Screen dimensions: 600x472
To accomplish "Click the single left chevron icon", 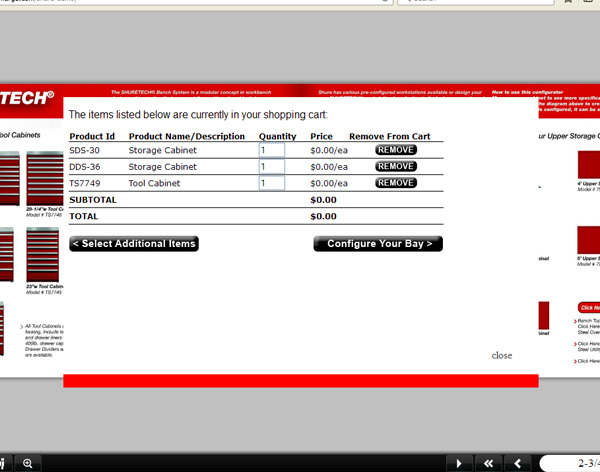I will pyautogui.click(x=518, y=464).
